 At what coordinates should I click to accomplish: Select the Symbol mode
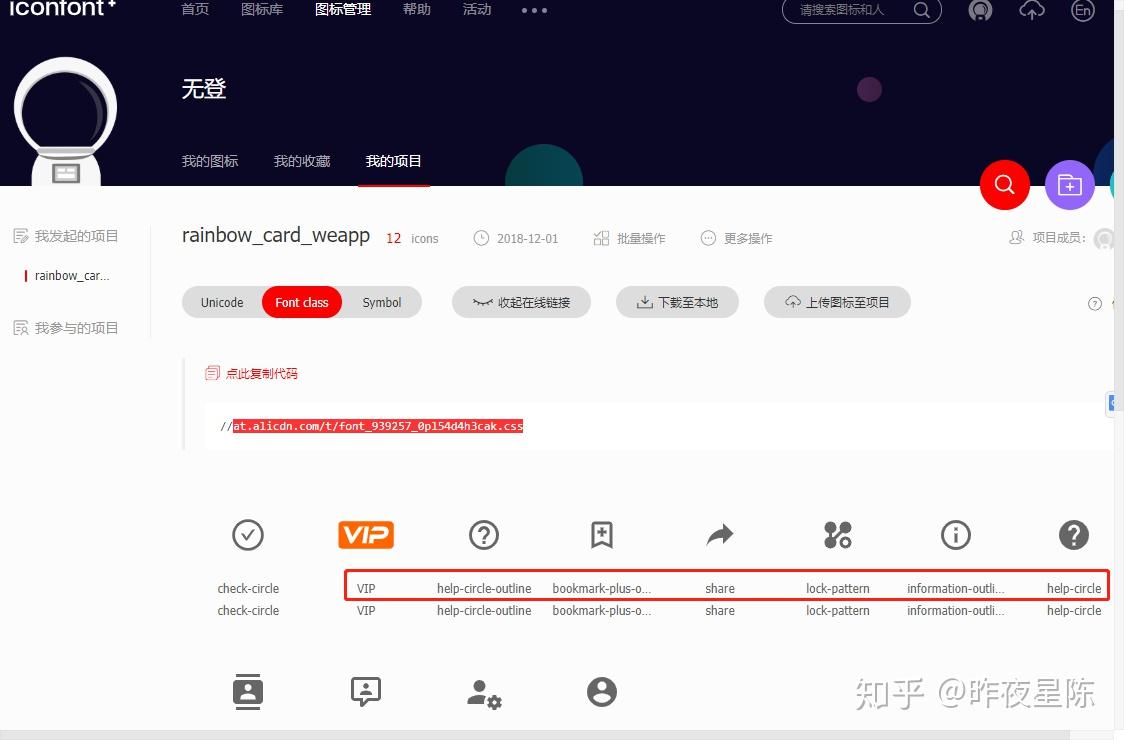[381, 303]
